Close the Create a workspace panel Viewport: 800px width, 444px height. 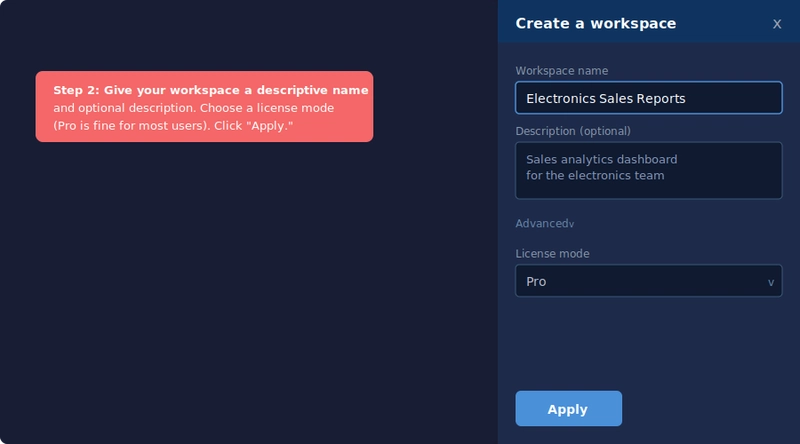(x=777, y=24)
